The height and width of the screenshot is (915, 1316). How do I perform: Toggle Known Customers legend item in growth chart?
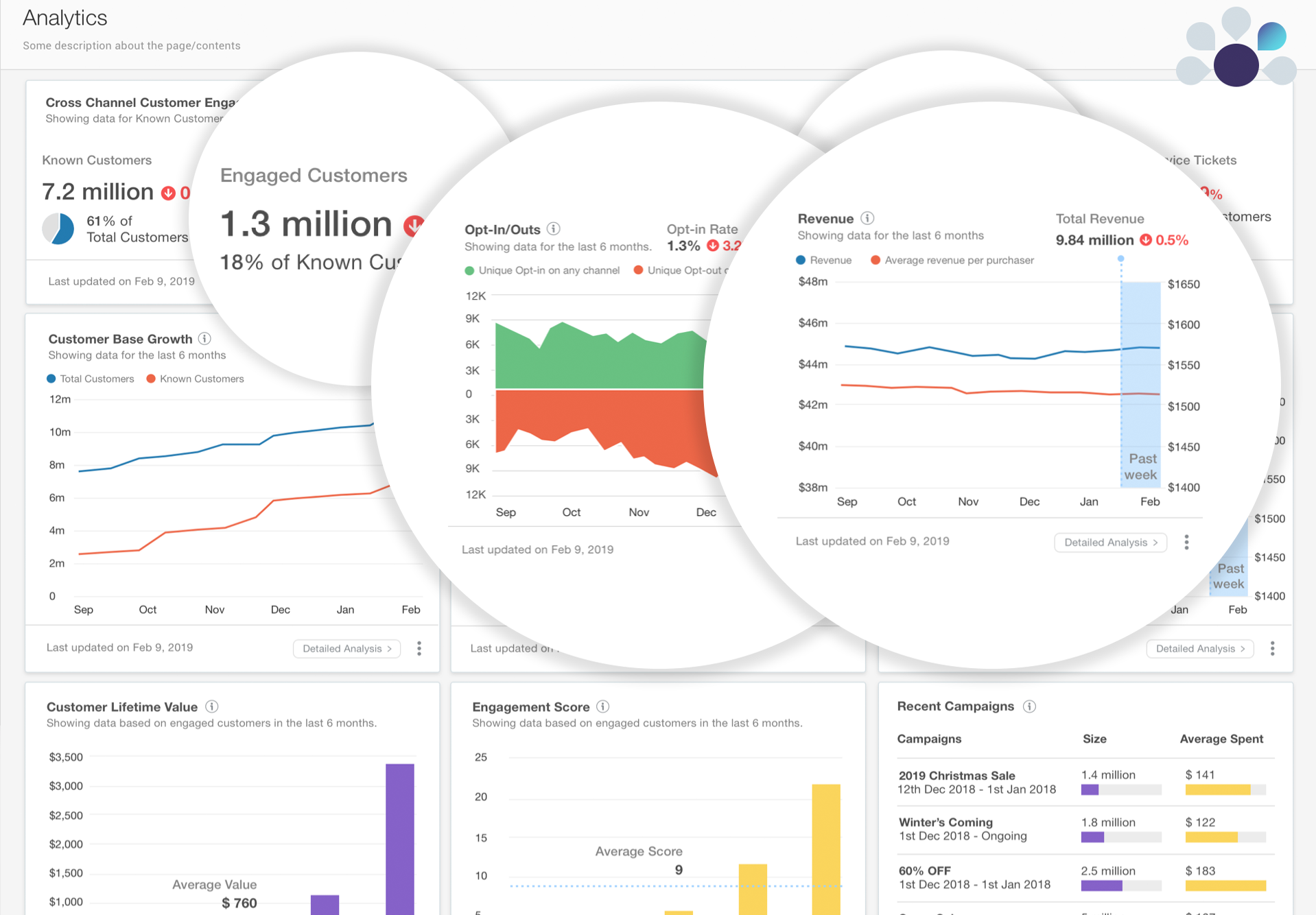coord(196,379)
